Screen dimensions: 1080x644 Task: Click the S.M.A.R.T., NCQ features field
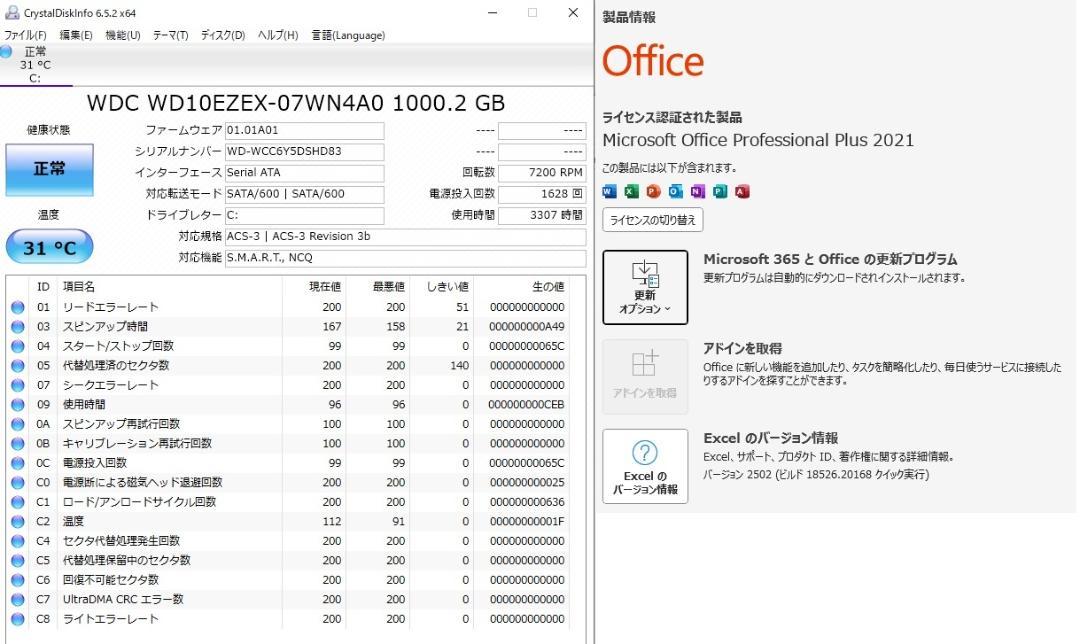(x=406, y=258)
